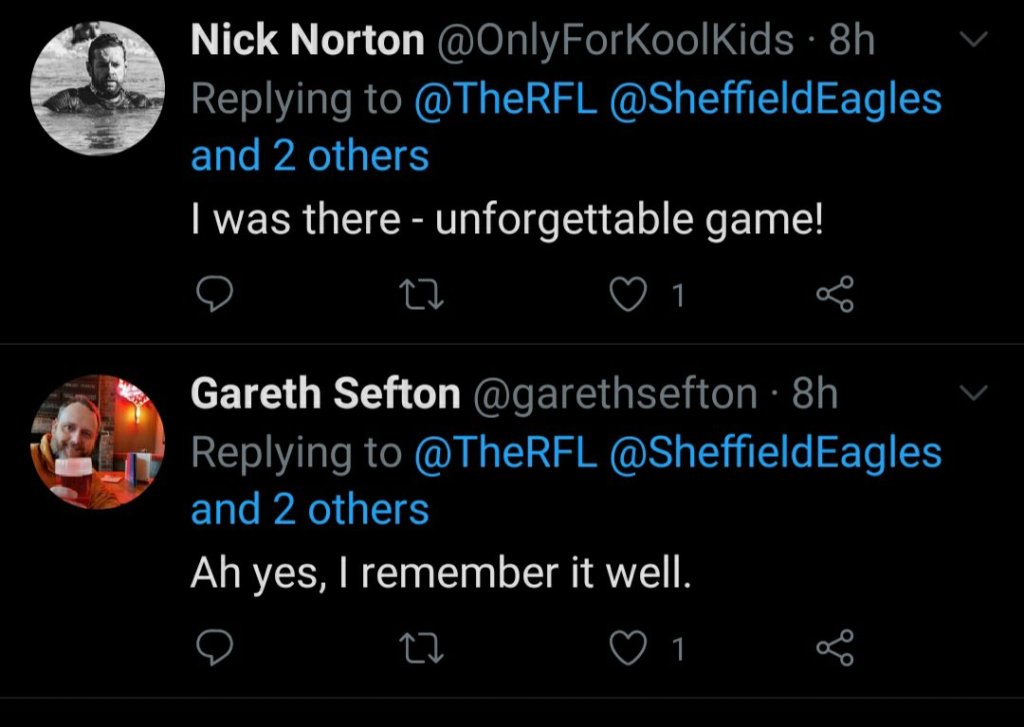Screen dimensions: 1024x727
Task: Show 'and 2 others' in Gareth Sefton's reply
Action: (309, 510)
